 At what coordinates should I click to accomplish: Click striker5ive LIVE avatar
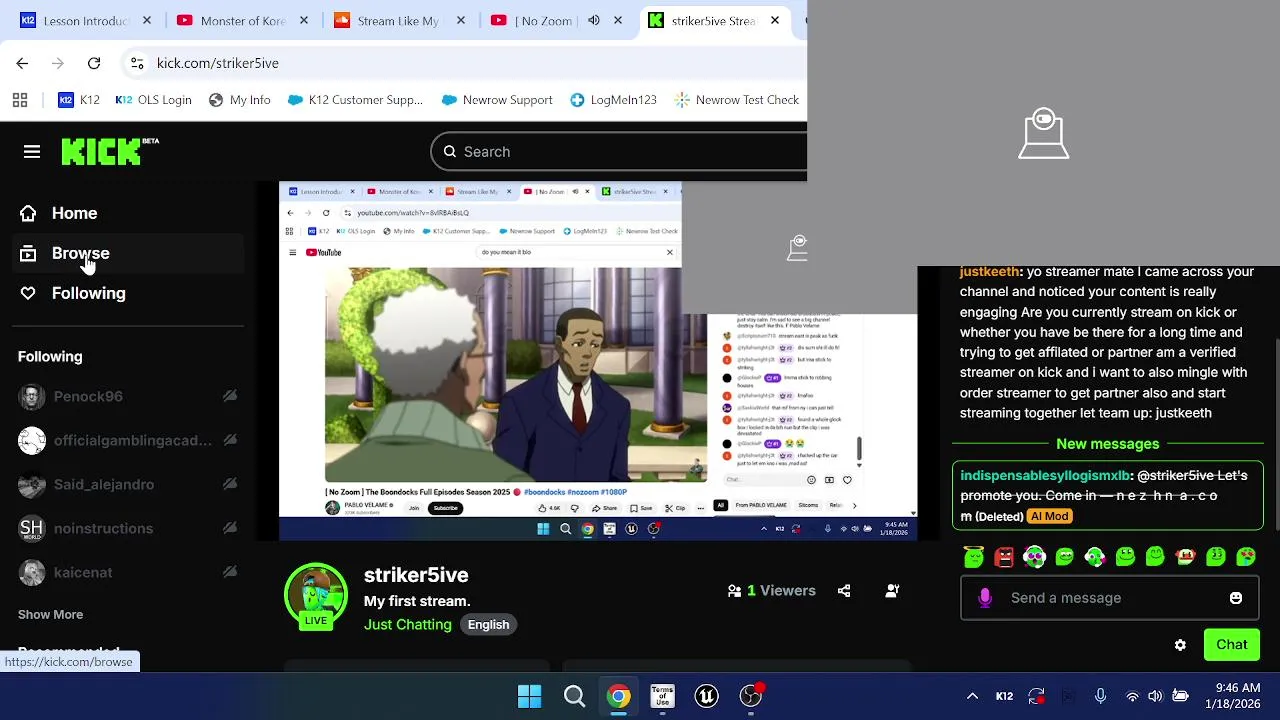tap(316, 596)
